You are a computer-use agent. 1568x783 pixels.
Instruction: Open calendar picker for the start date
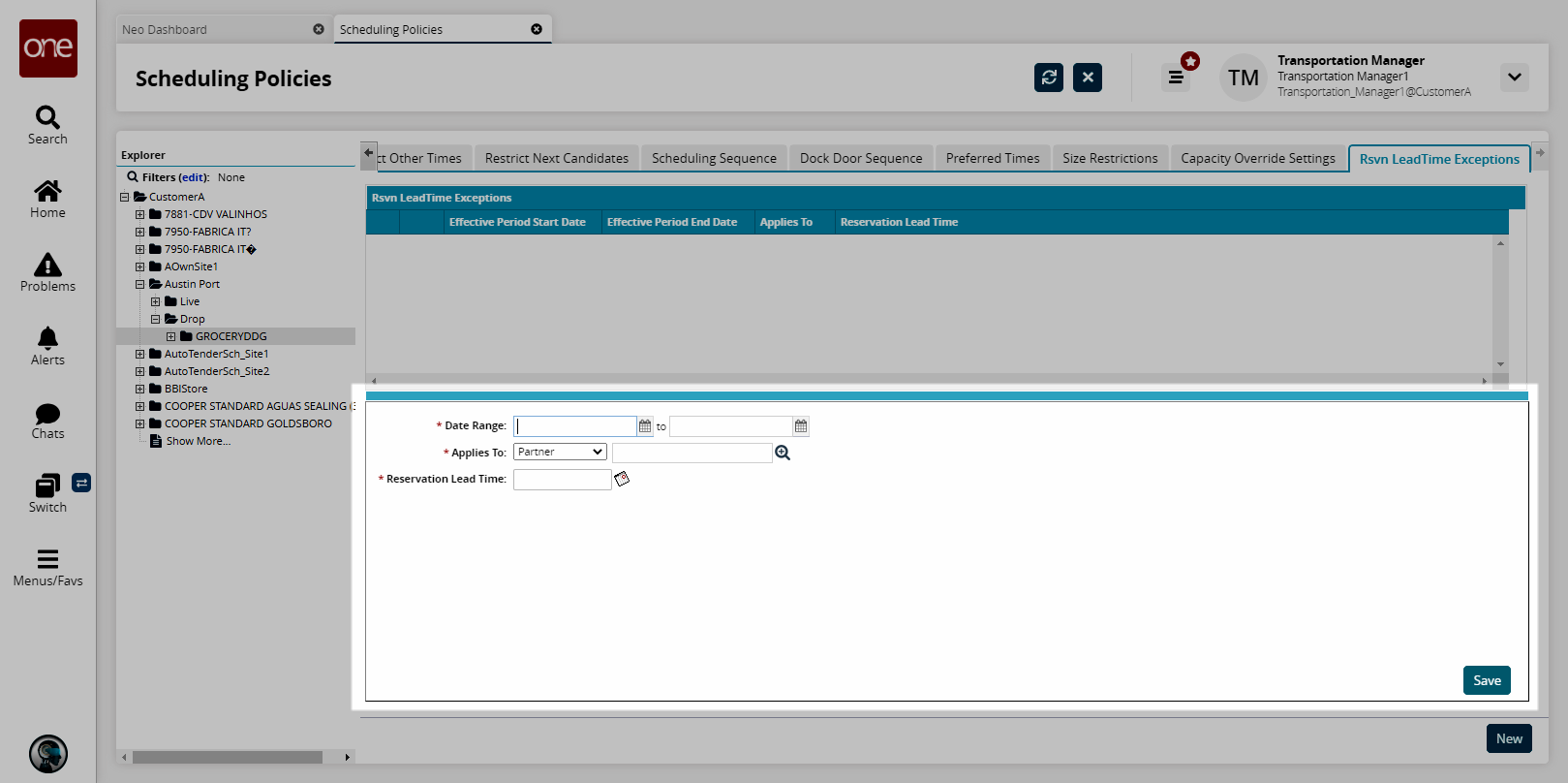(645, 426)
